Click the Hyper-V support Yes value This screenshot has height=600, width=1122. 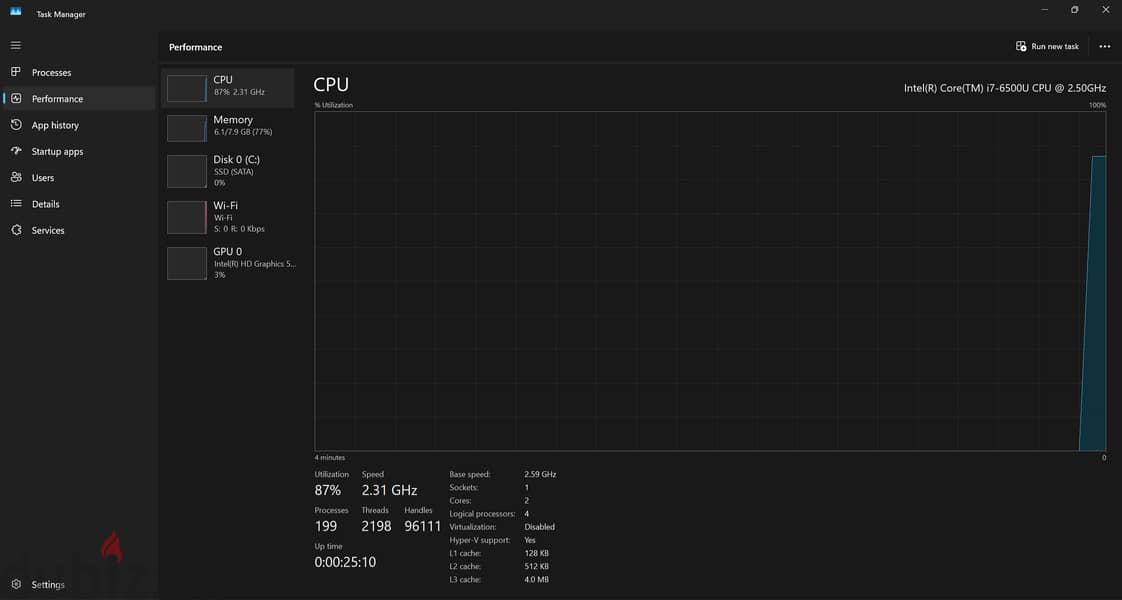point(530,540)
